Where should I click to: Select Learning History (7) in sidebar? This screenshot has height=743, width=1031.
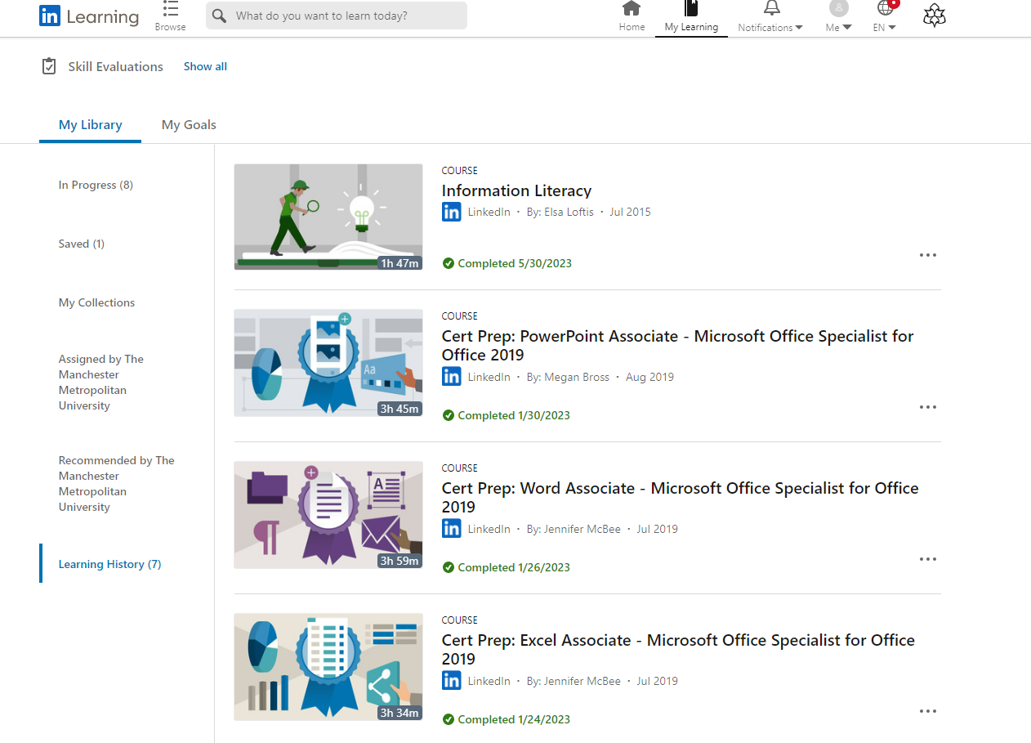(x=110, y=564)
